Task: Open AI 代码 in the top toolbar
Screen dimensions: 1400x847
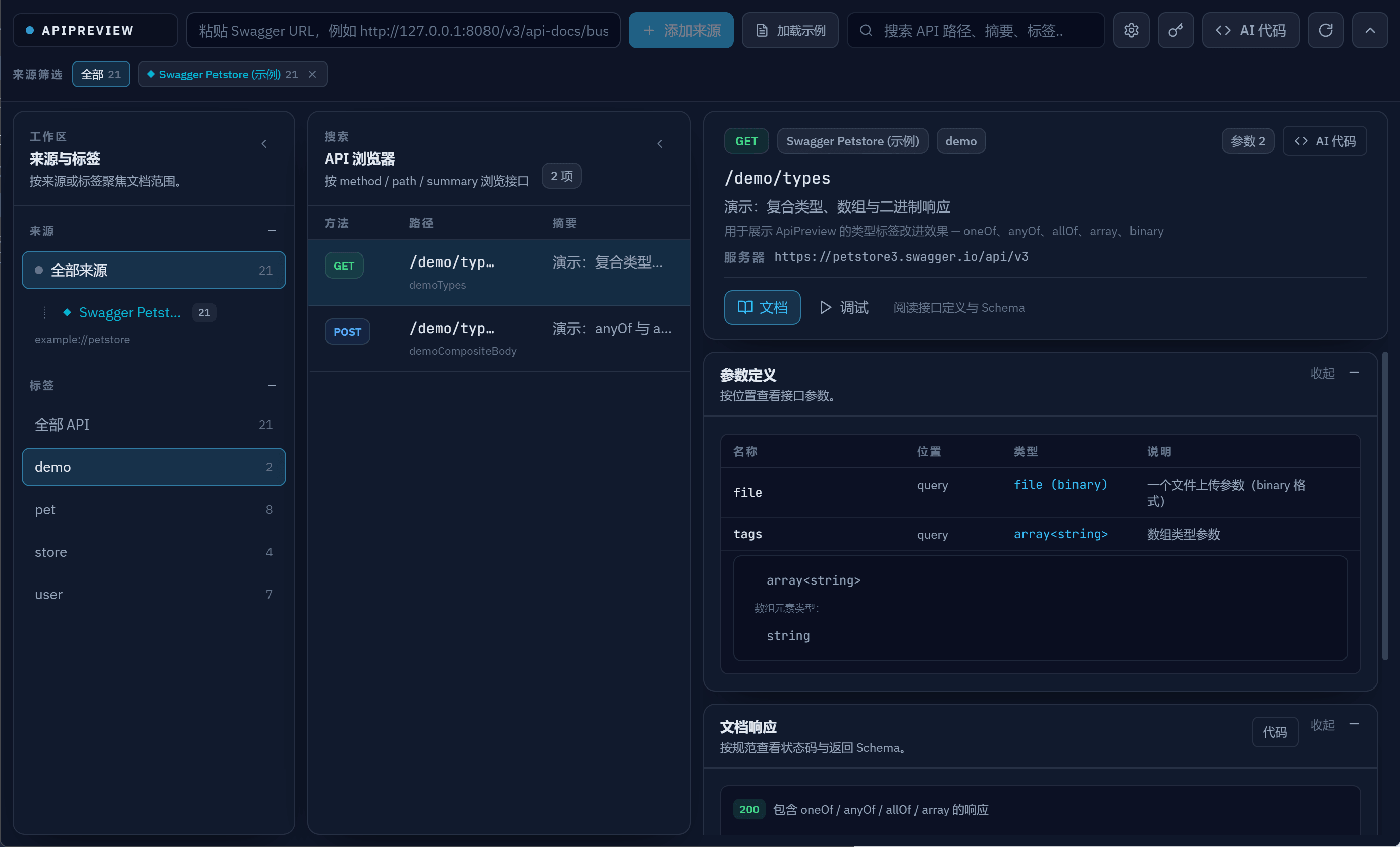Action: [1251, 30]
